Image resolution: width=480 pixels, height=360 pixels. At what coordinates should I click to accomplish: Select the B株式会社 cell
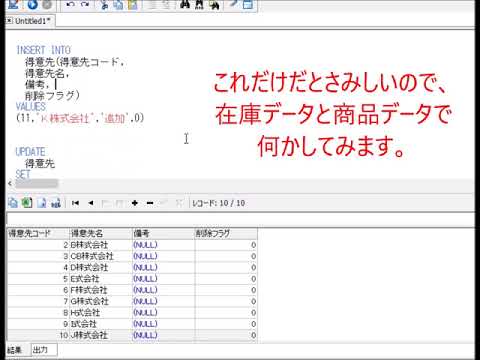100,245
